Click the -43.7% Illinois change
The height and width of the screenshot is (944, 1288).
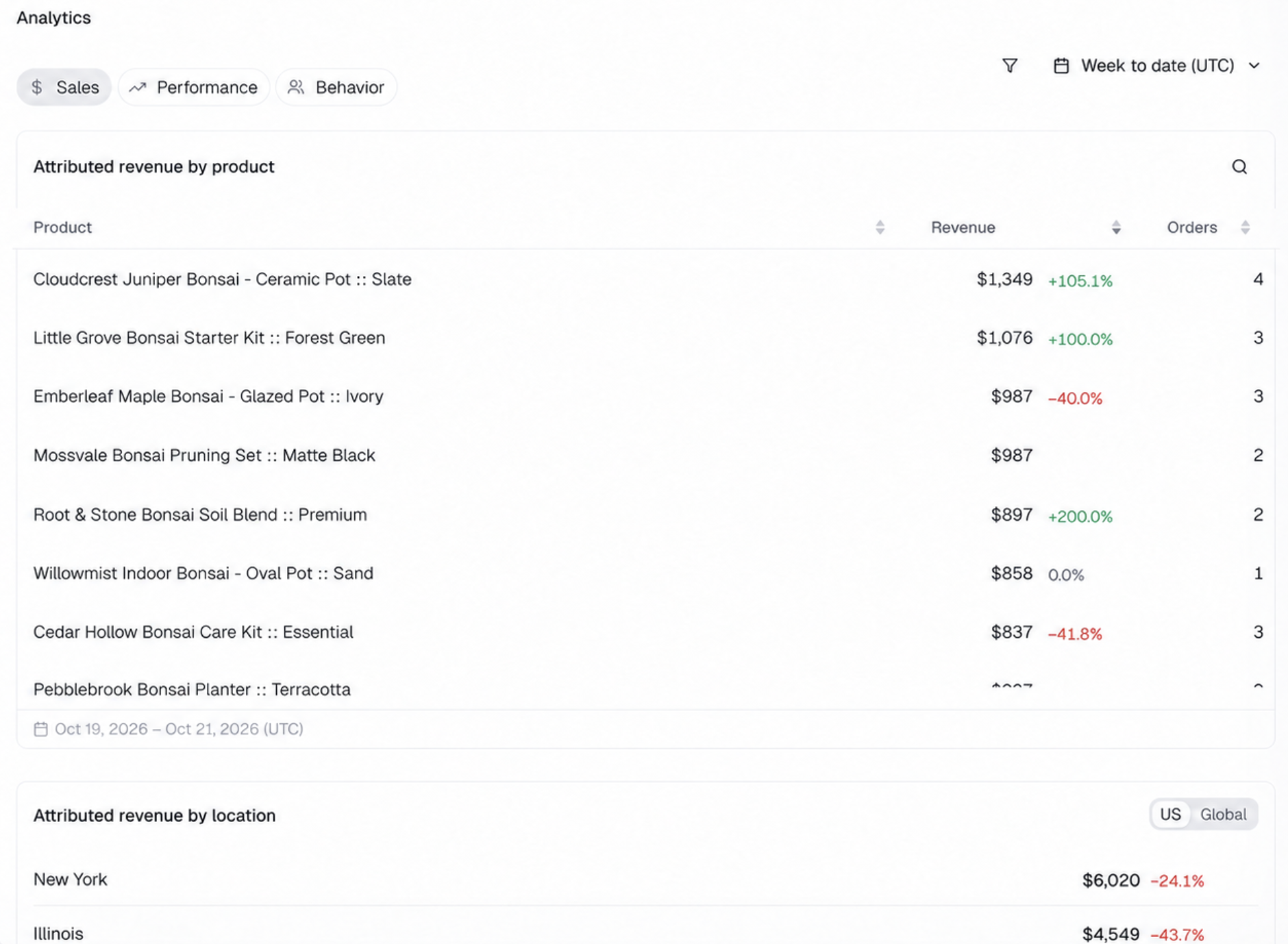point(1177,935)
